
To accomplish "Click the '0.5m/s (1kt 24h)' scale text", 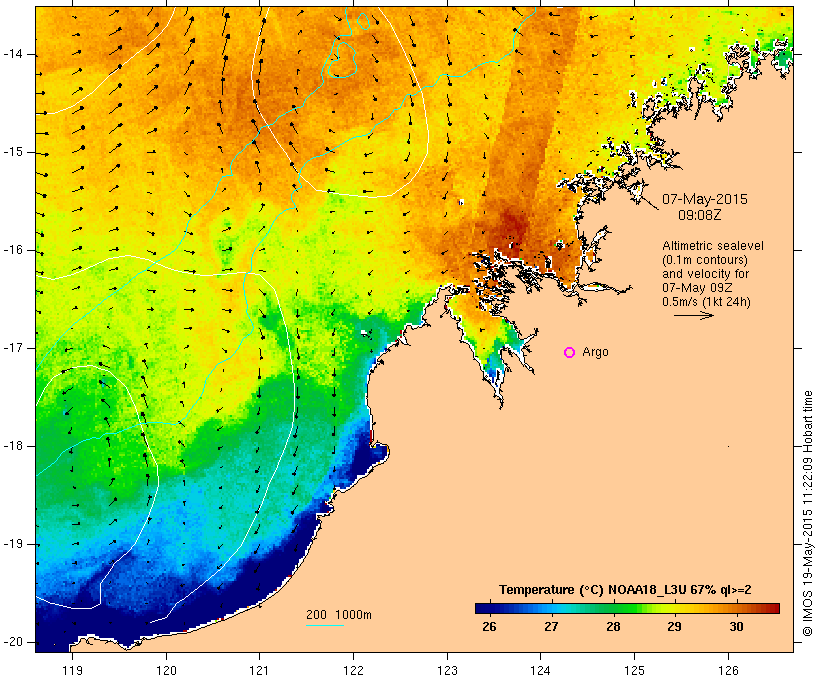I will point(707,302).
